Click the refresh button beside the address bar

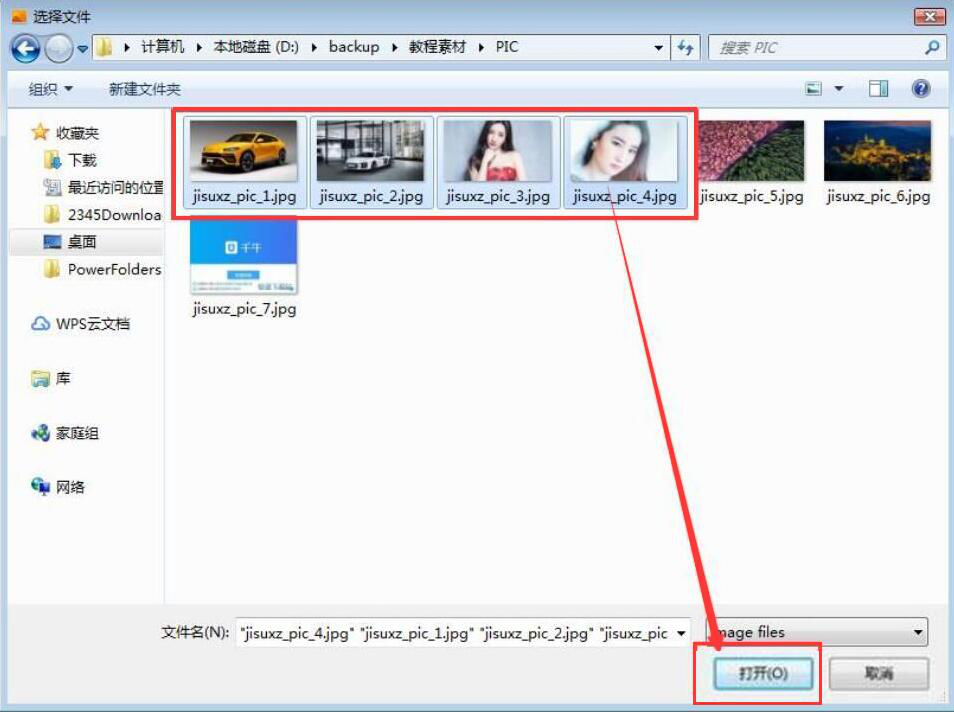[x=686, y=48]
